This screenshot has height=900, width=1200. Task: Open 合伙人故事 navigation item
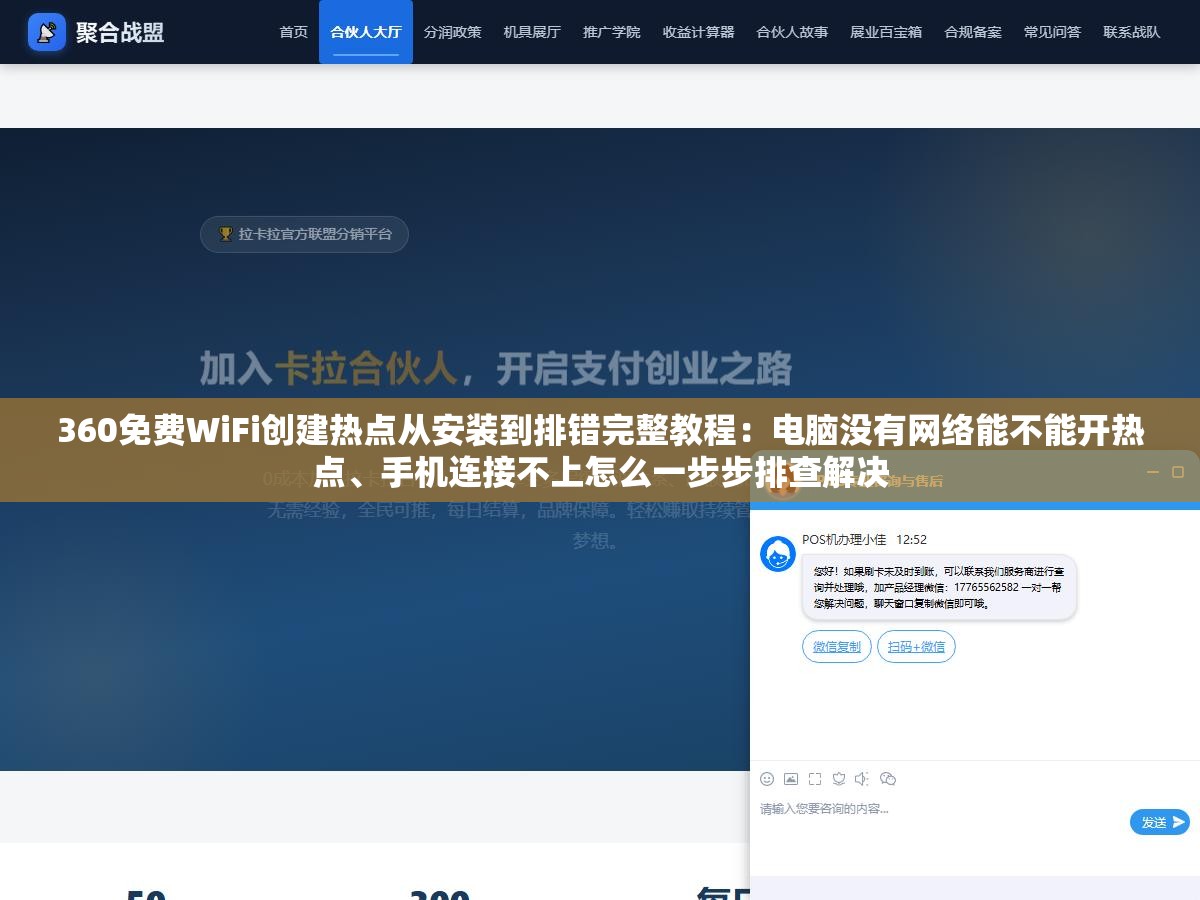(x=792, y=32)
